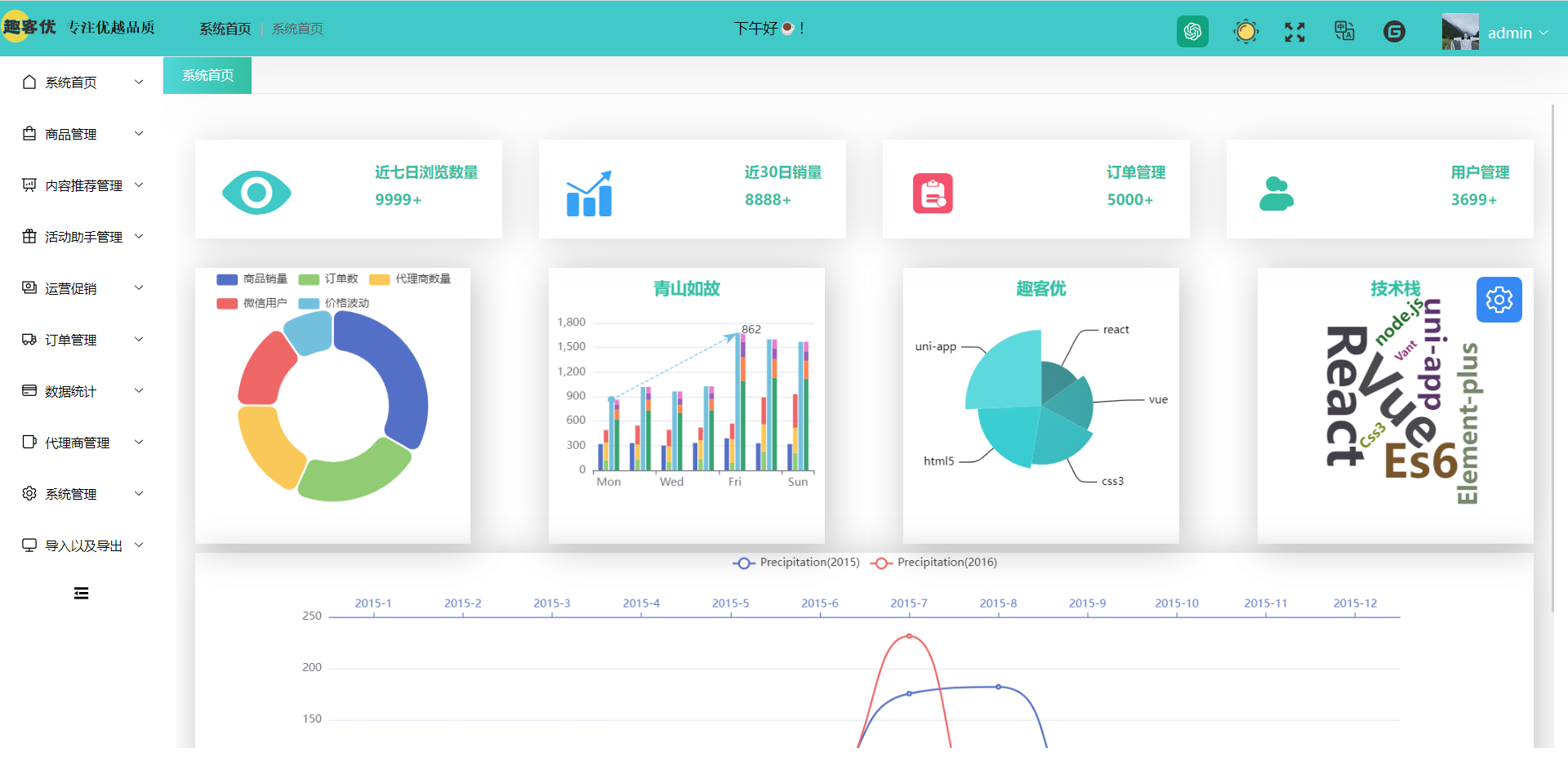1568x761 pixels.
Task: Toggle the 订单数 legend swatch
Action: [x=309, y=279]
